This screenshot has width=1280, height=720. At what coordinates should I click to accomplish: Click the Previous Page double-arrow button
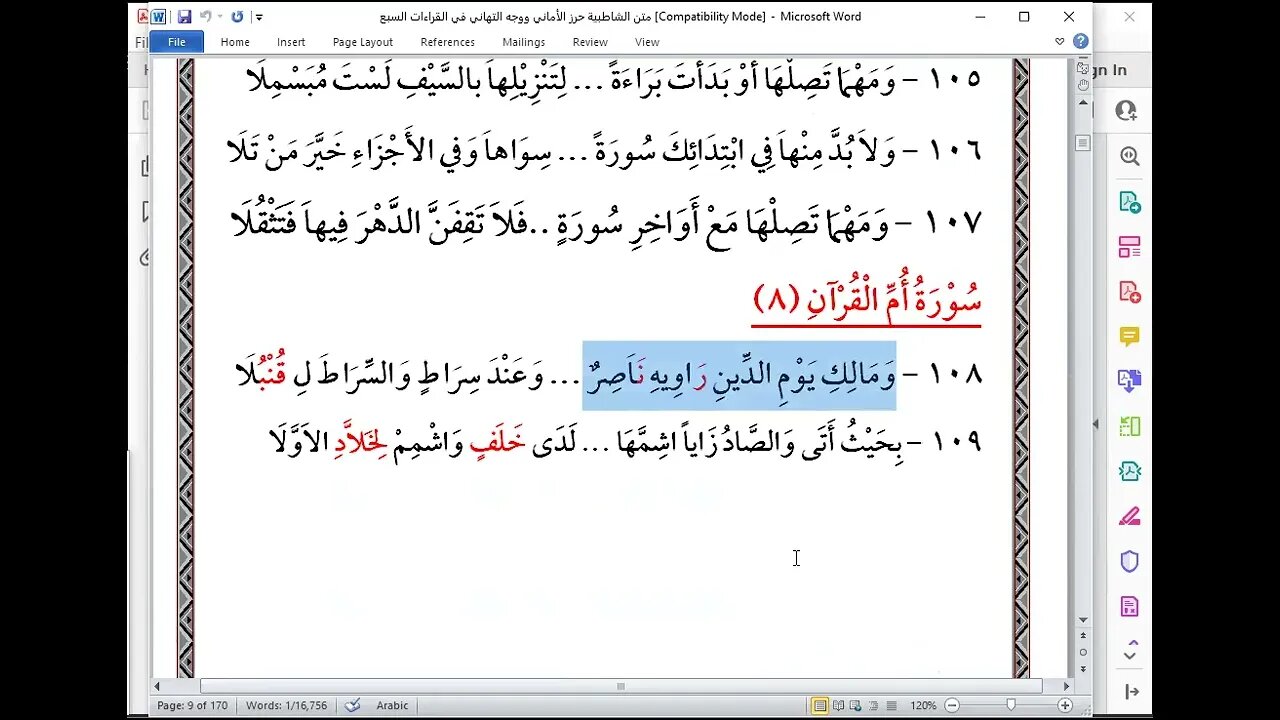1082,636
